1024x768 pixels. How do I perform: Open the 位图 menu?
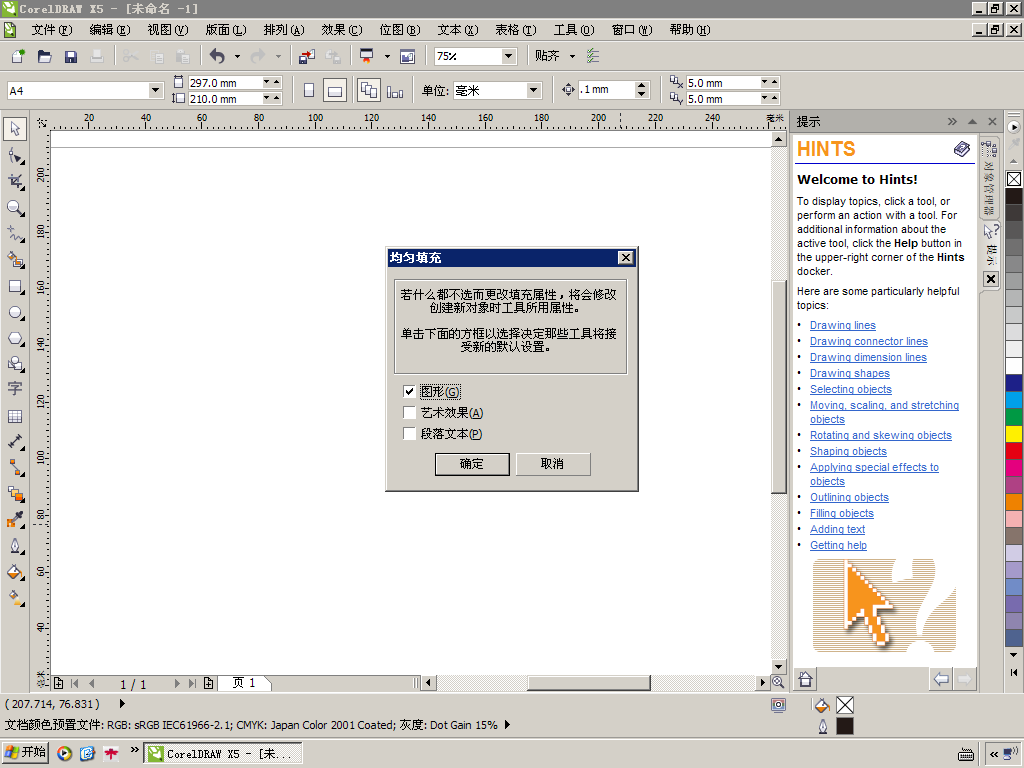pyautogui.click(x=399, y=30)
